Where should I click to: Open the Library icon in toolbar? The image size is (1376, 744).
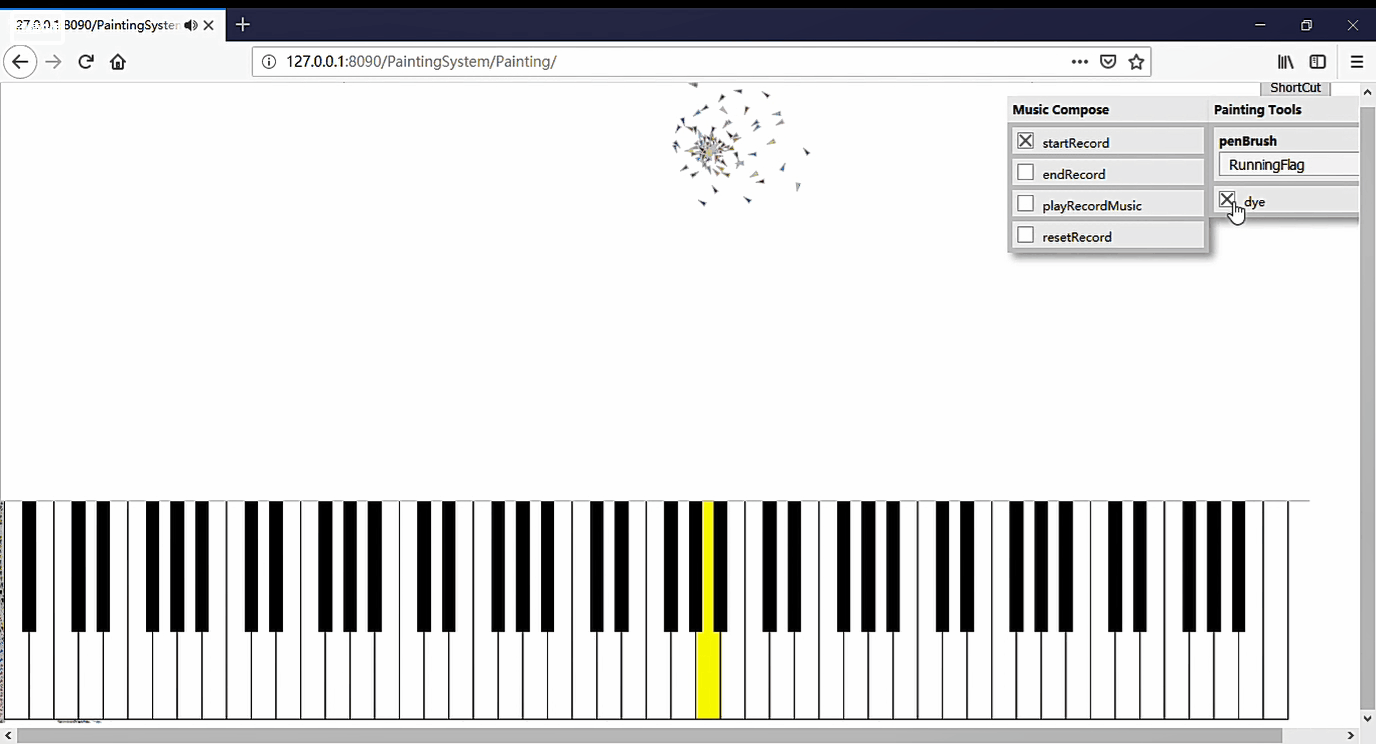pyautogui.click(x=1286, y=62)
